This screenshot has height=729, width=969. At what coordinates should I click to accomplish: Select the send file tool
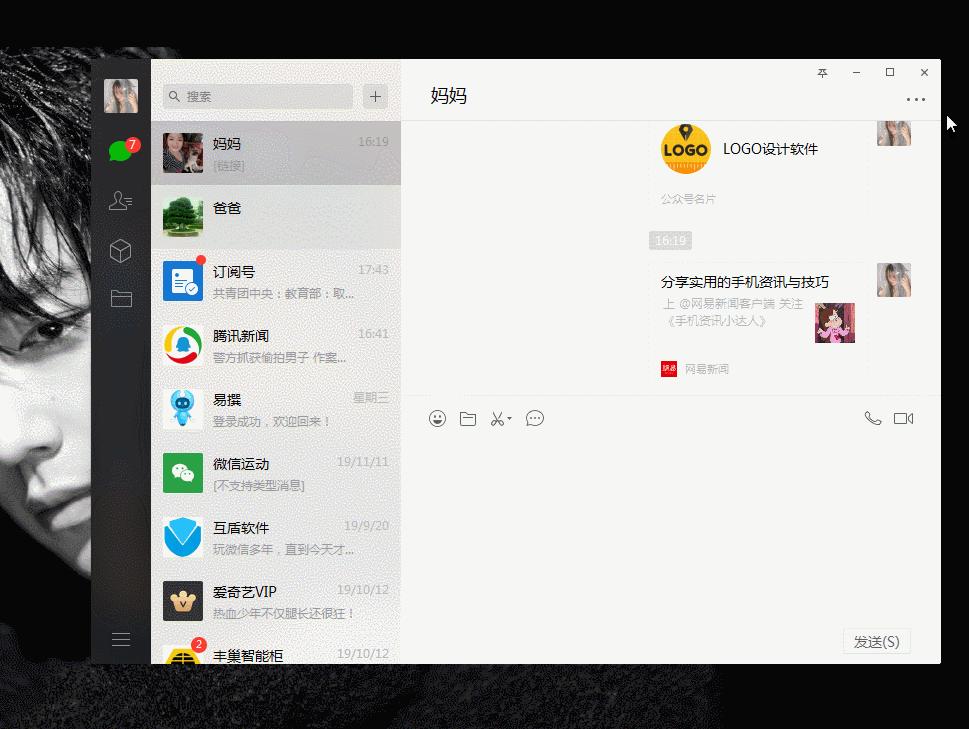[x=468, y=418]
